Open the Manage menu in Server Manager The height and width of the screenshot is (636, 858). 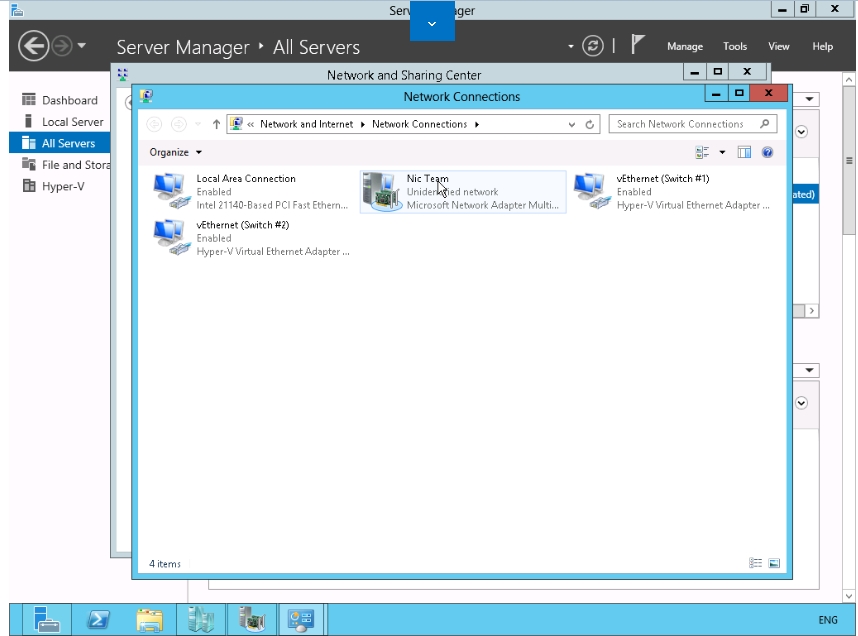point(685,47)
